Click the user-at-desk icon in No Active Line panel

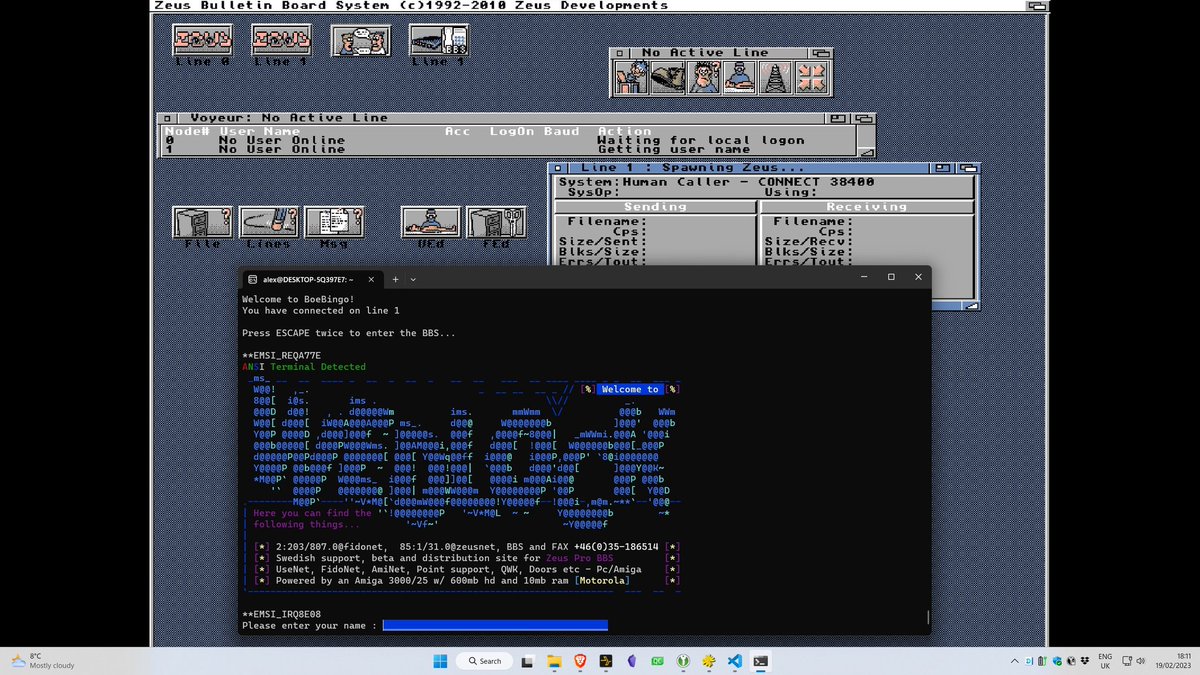tap(739, 76)
